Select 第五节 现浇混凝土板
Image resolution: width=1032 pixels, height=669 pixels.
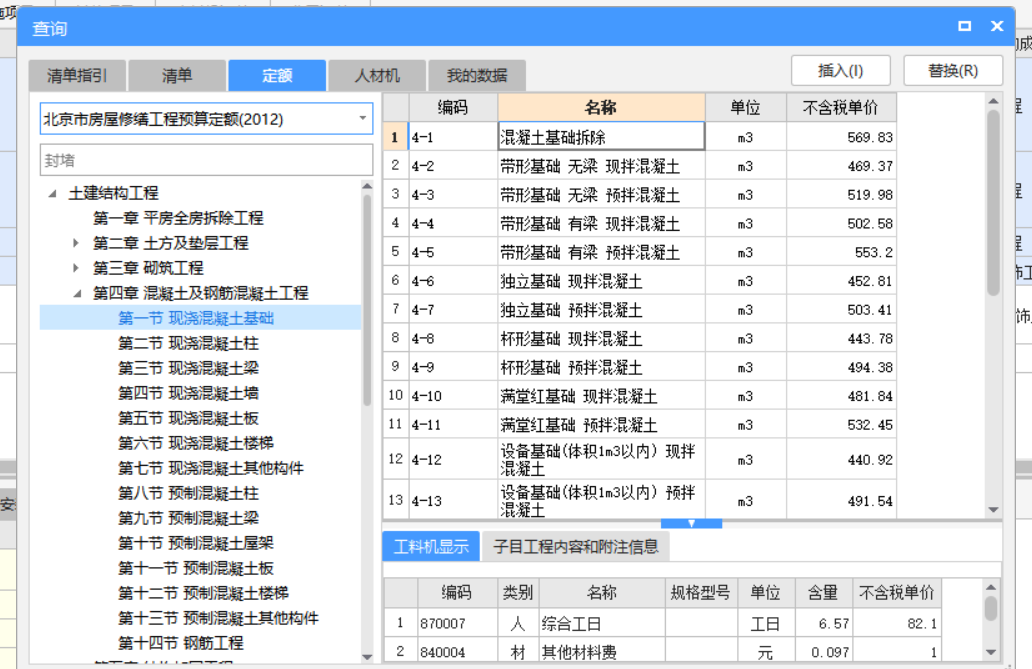(188, 418)
